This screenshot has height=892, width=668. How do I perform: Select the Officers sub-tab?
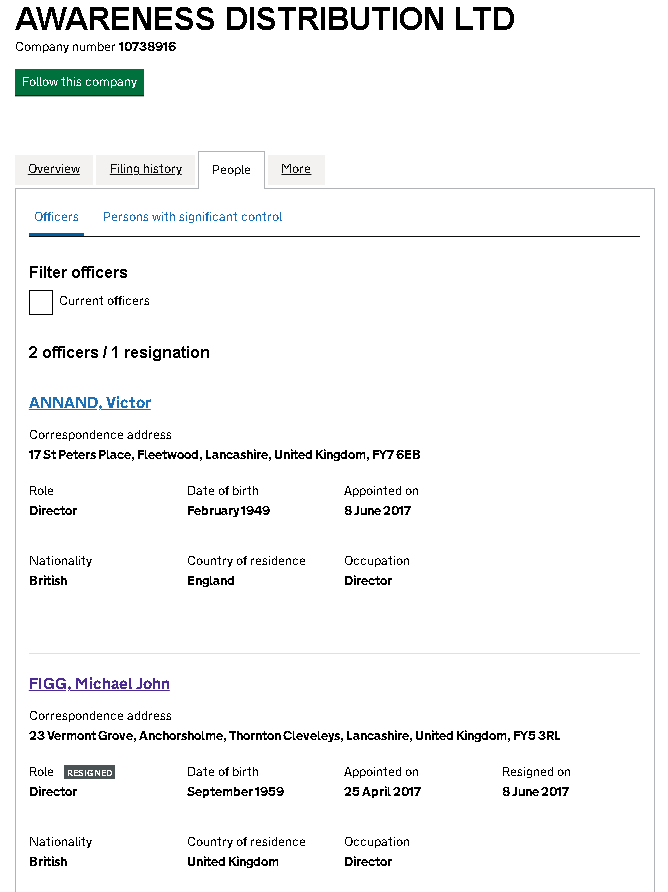[56, 217]
